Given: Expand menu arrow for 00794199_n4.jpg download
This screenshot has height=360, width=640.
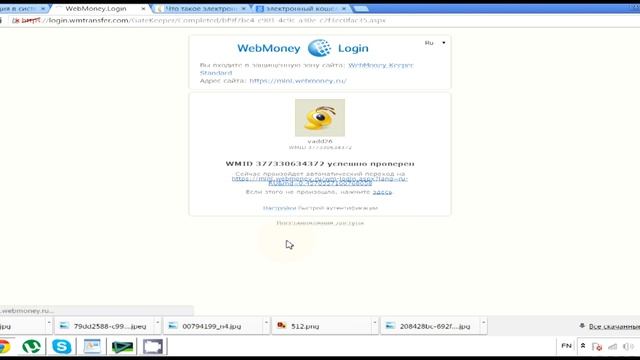Looking at the screenshot, I should (x=266, y=323).
